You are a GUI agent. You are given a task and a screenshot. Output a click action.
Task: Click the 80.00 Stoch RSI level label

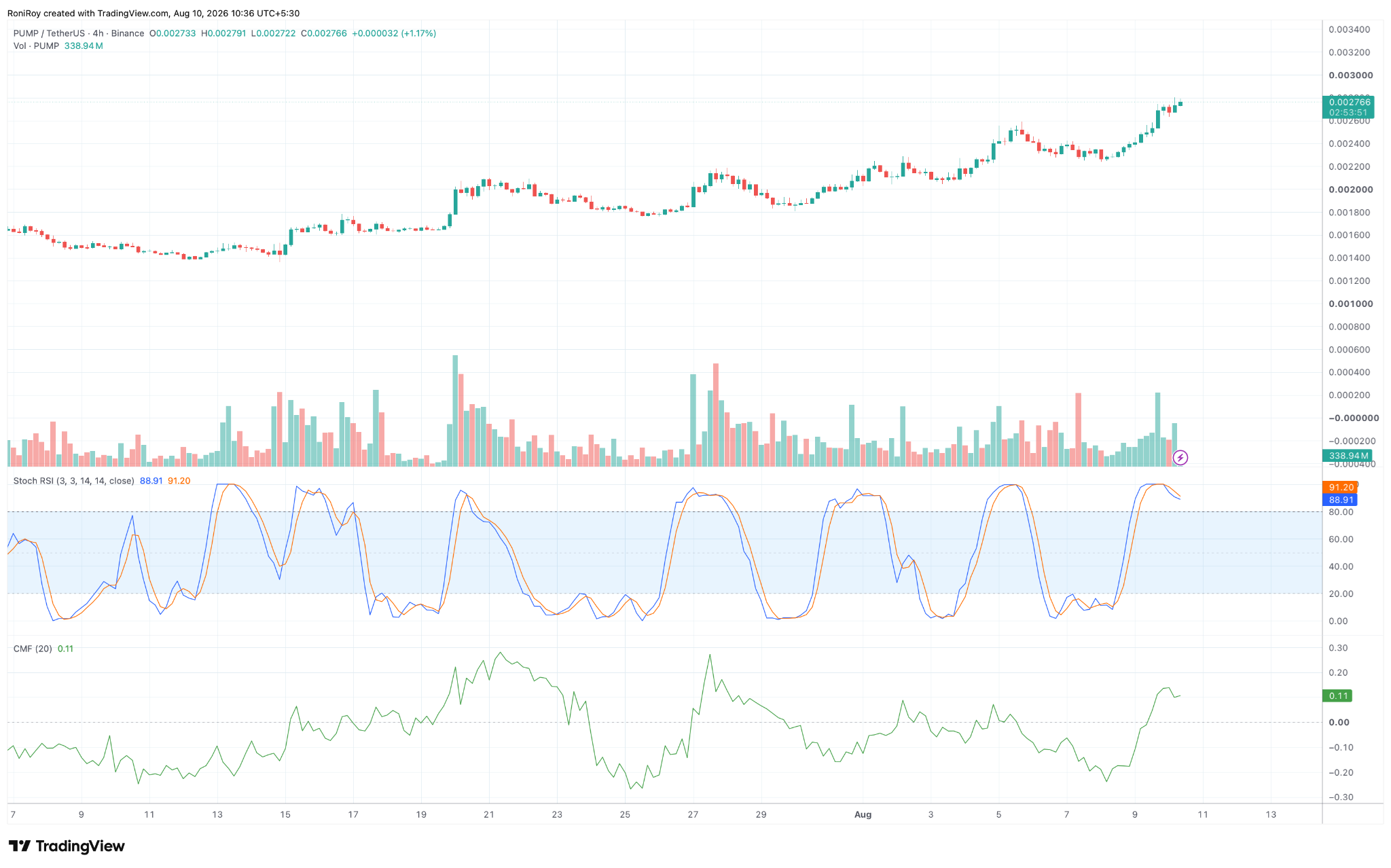point(1341,512)
